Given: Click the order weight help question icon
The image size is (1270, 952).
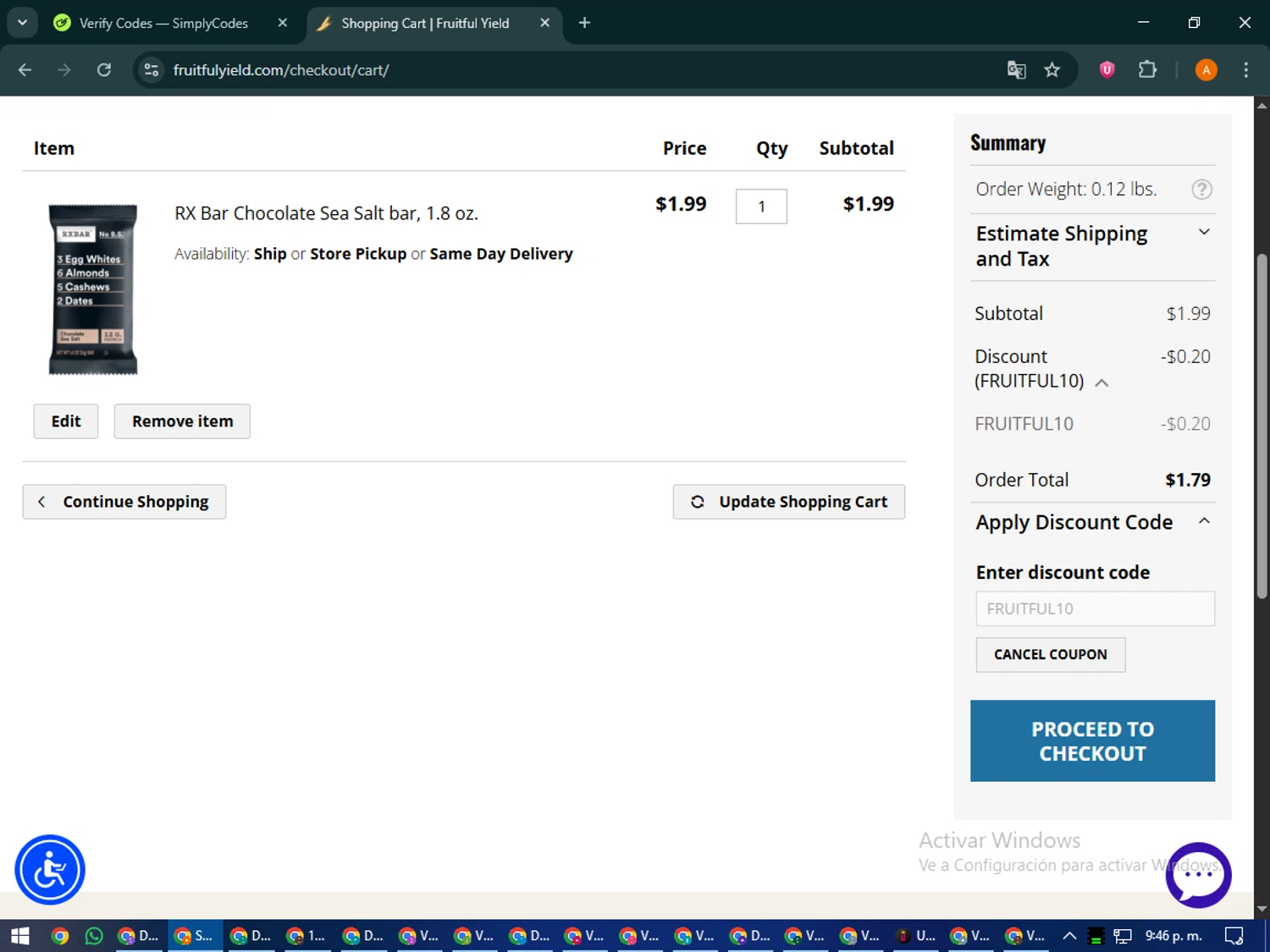Looking at the screenshot, I should 1201,190.
